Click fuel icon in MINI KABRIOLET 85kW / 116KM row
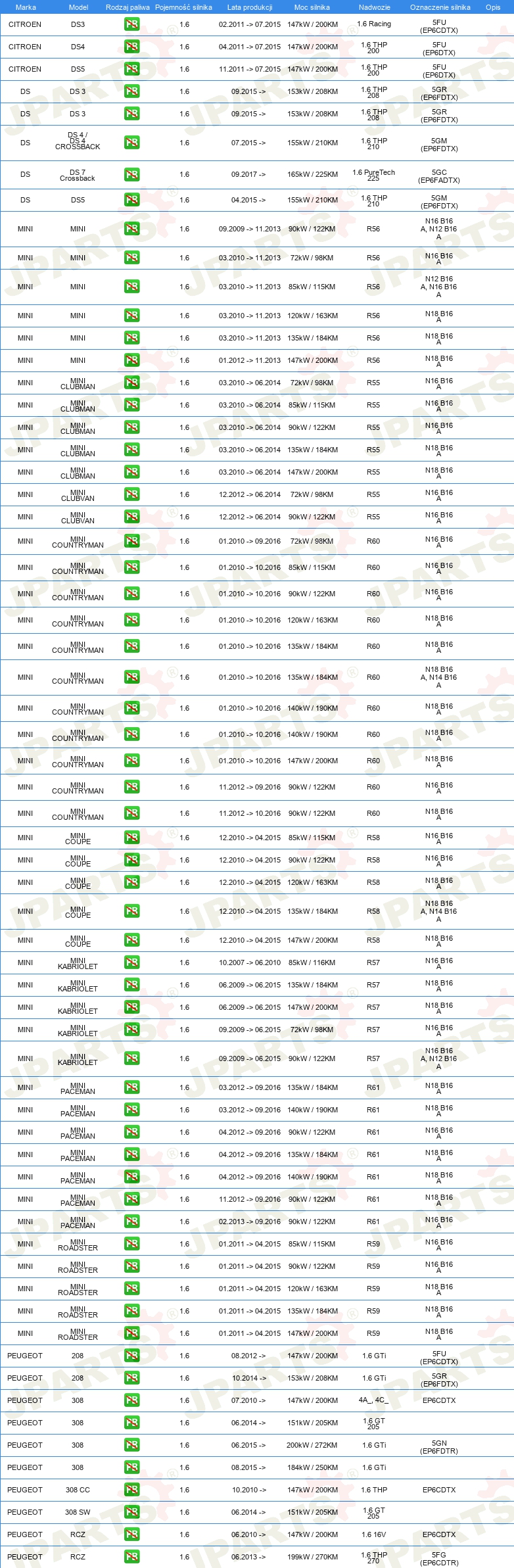The image size is (514, 1568). click(x=131, y=962)
